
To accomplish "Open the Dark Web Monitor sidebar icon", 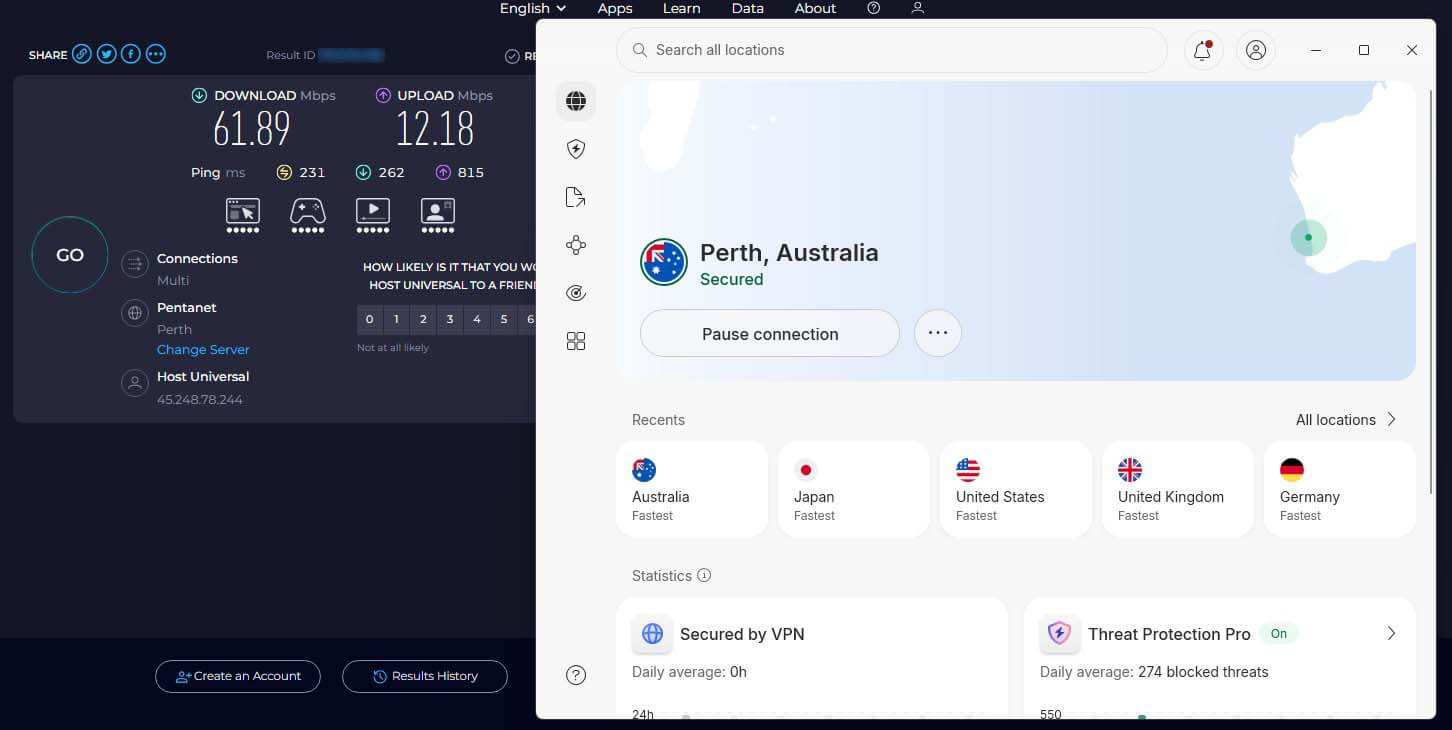I will (x=575, y=293).
